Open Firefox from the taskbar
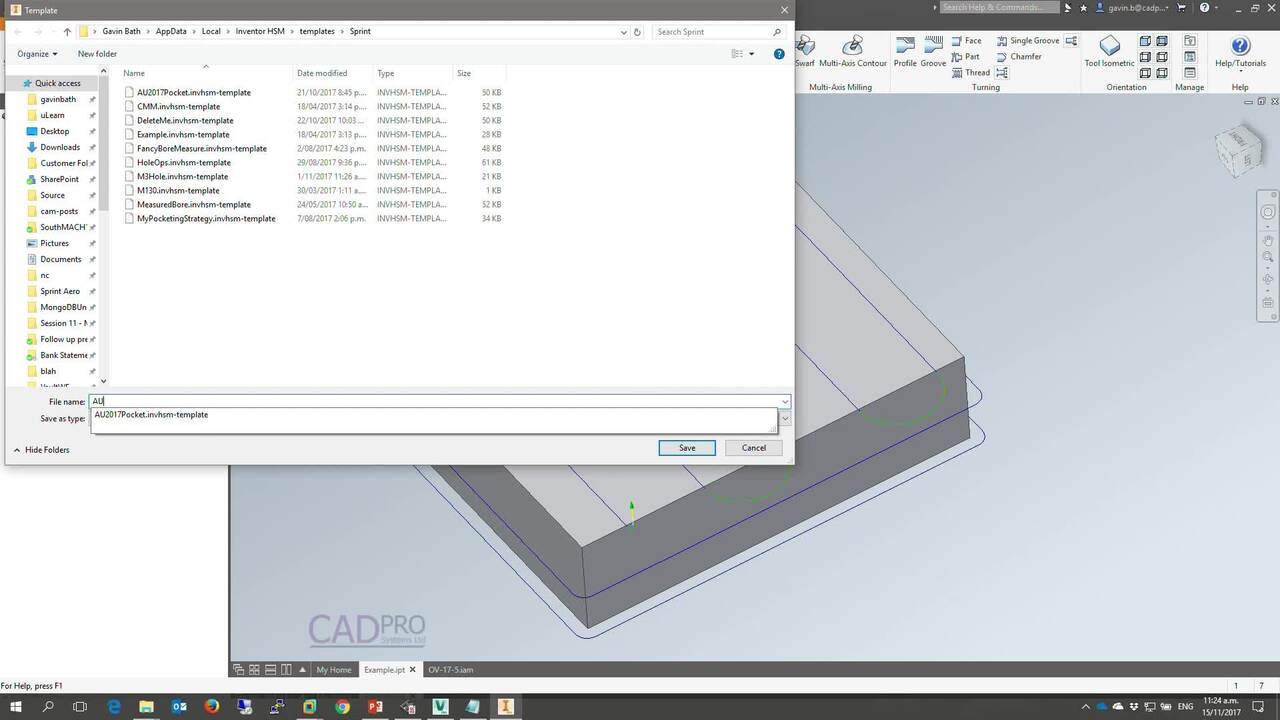Viewport: 1280px width, 720px height. (212, 706)
